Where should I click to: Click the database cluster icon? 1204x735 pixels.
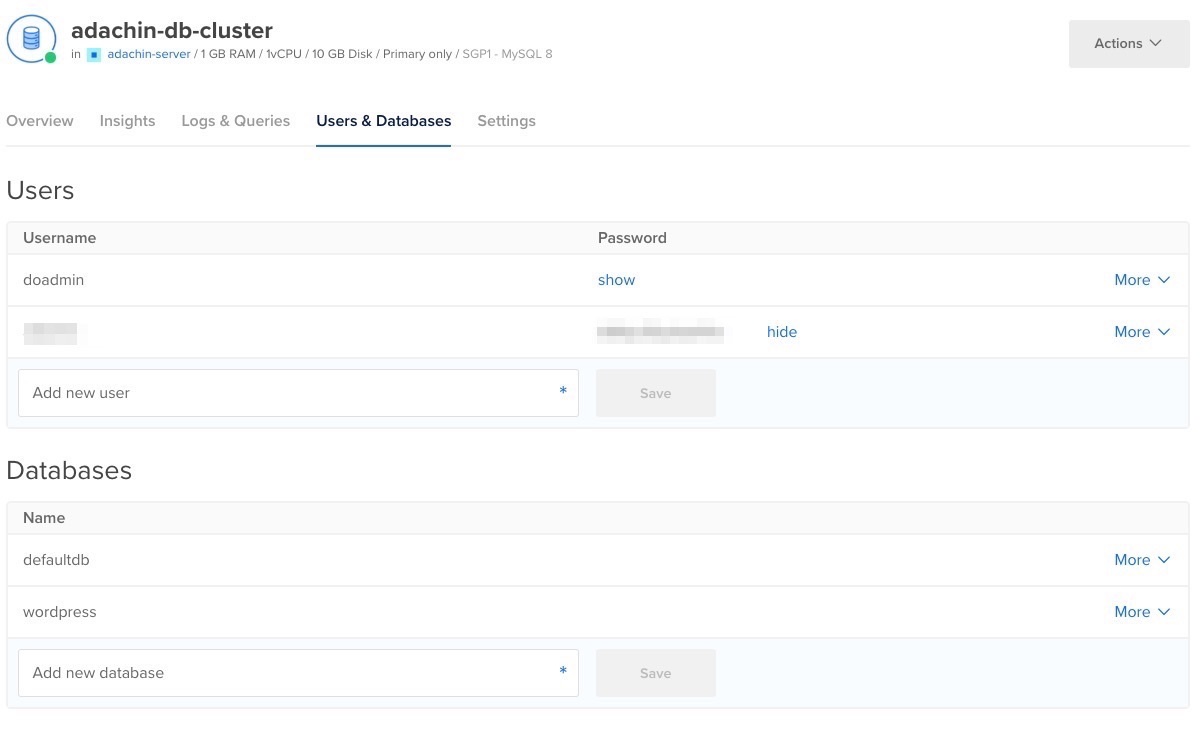31,38
